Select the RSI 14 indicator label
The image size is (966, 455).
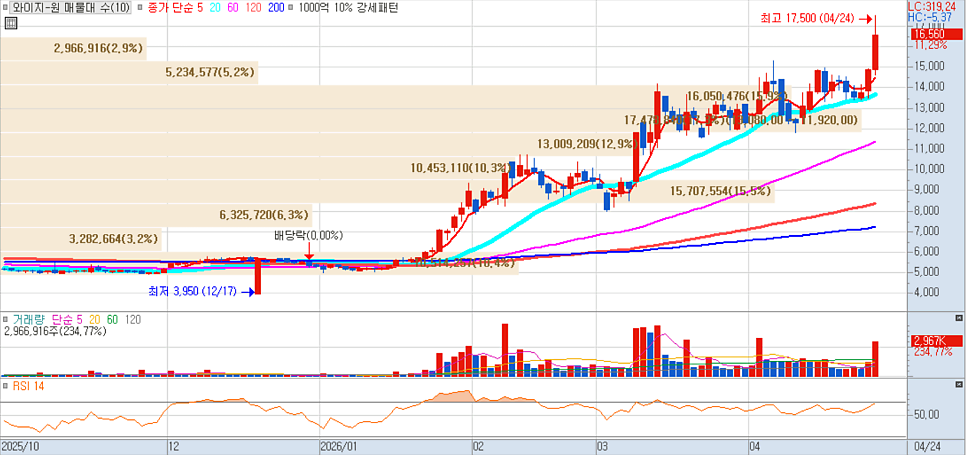coord(26,386)
